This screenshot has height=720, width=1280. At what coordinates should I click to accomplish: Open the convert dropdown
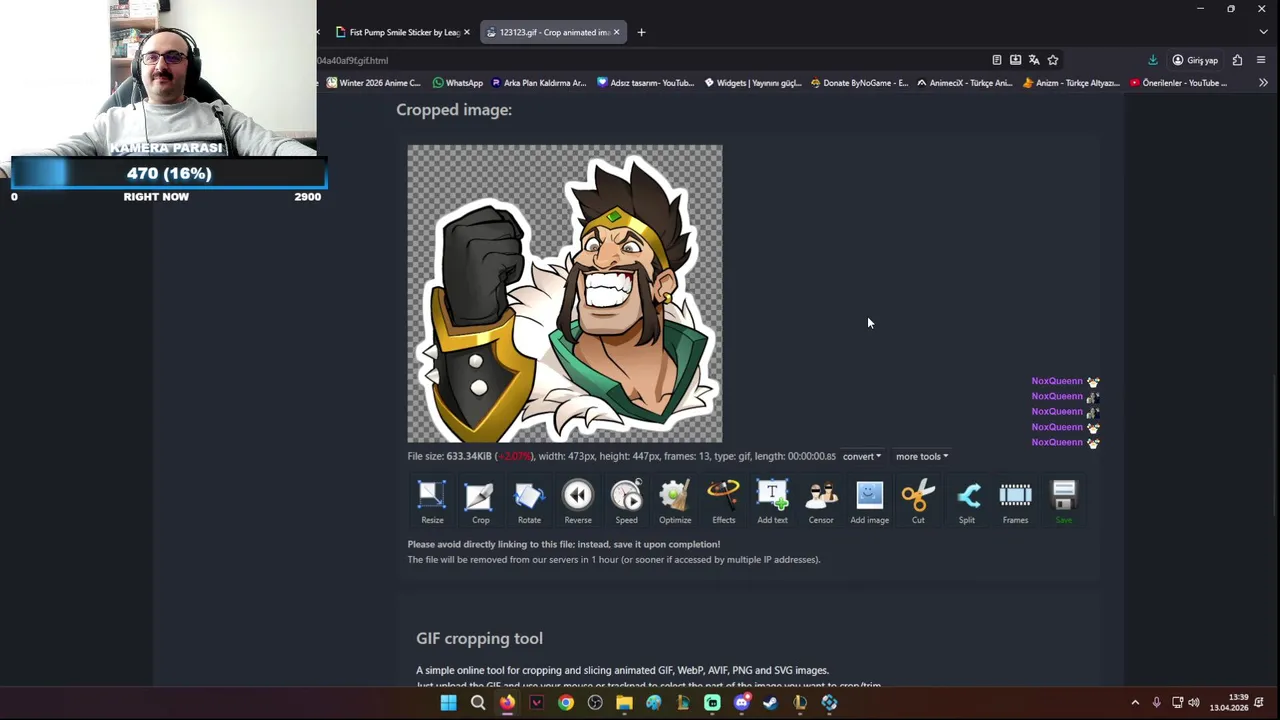862,456
